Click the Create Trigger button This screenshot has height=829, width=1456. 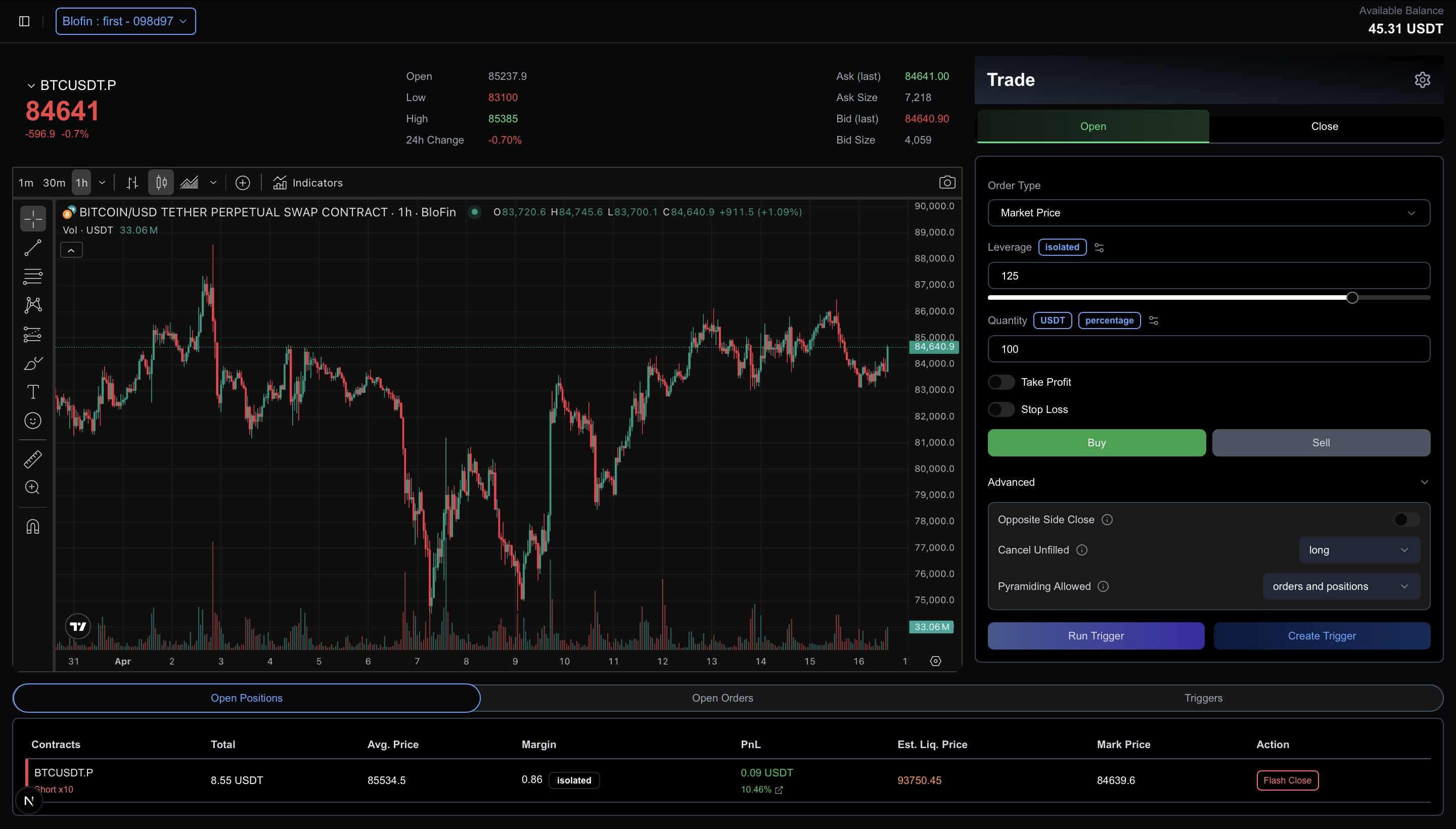click(x=1321, y=636)
